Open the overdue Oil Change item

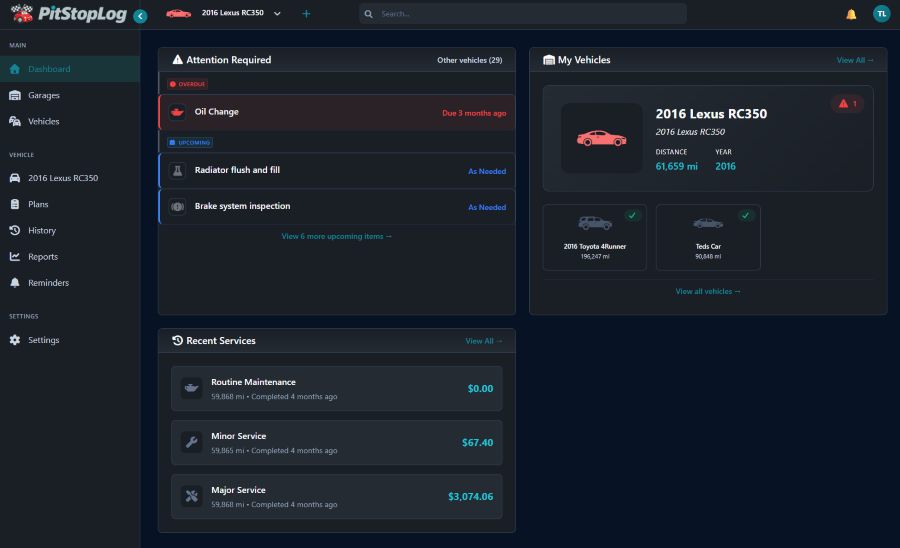pyautogui.click(x=337, y=112)
